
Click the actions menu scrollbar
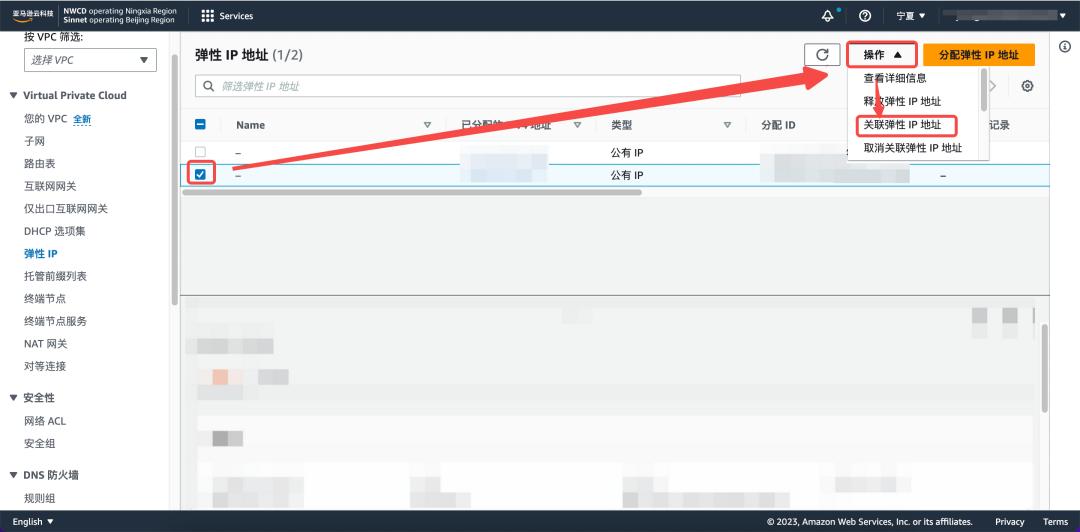click(x=984, y=90)
